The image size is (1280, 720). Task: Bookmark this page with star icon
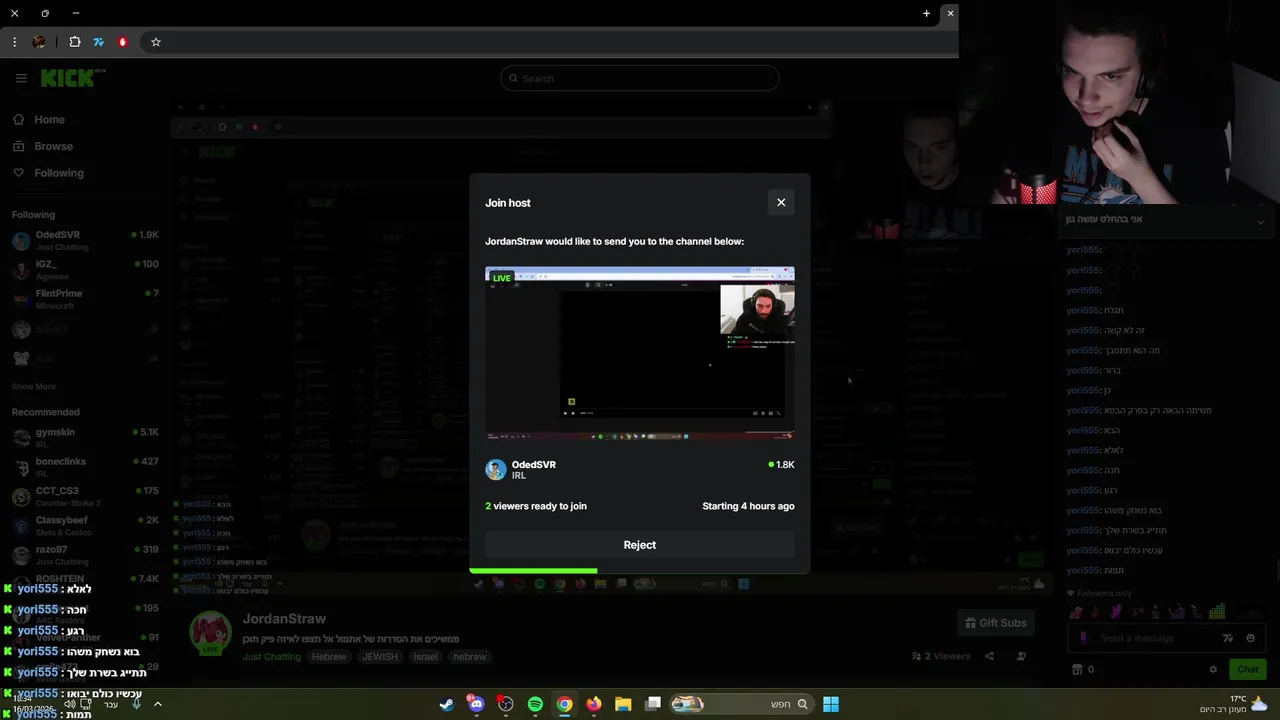(x=156, y=42)
